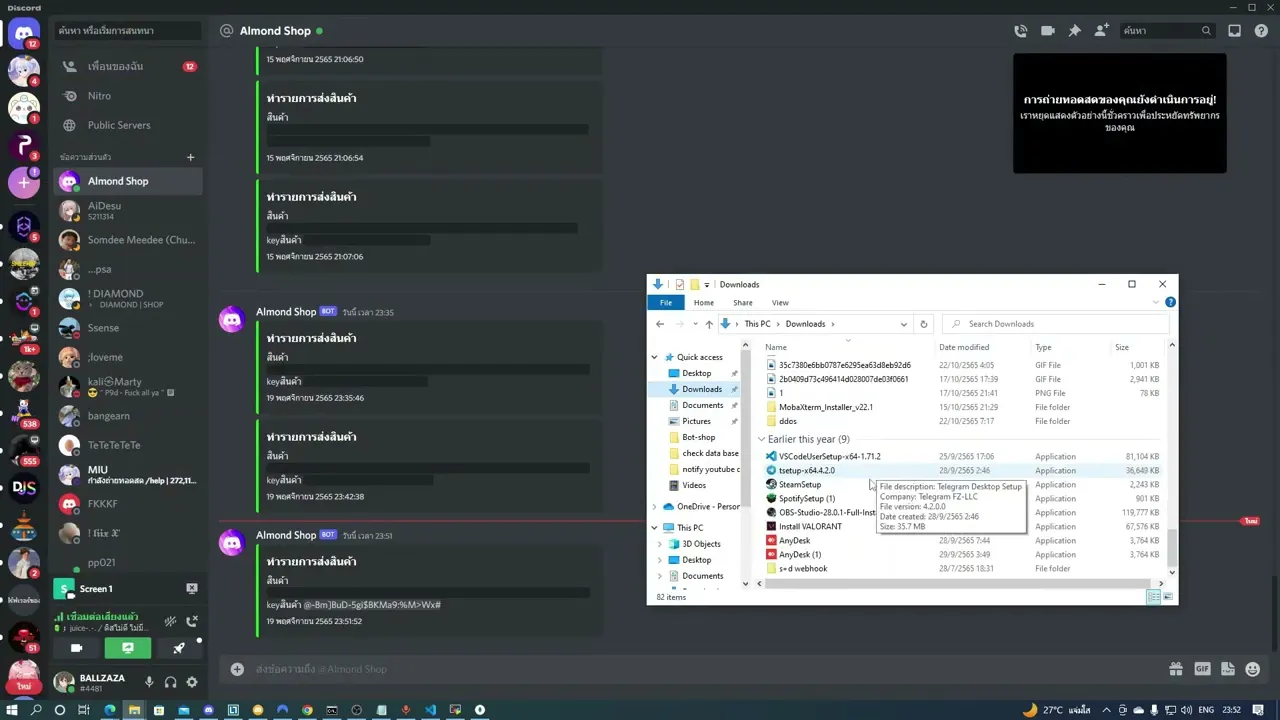The width and height of the screenshot is (1280, 720).
Task: Expand the 3D Objects tree node
Action: 661,544
